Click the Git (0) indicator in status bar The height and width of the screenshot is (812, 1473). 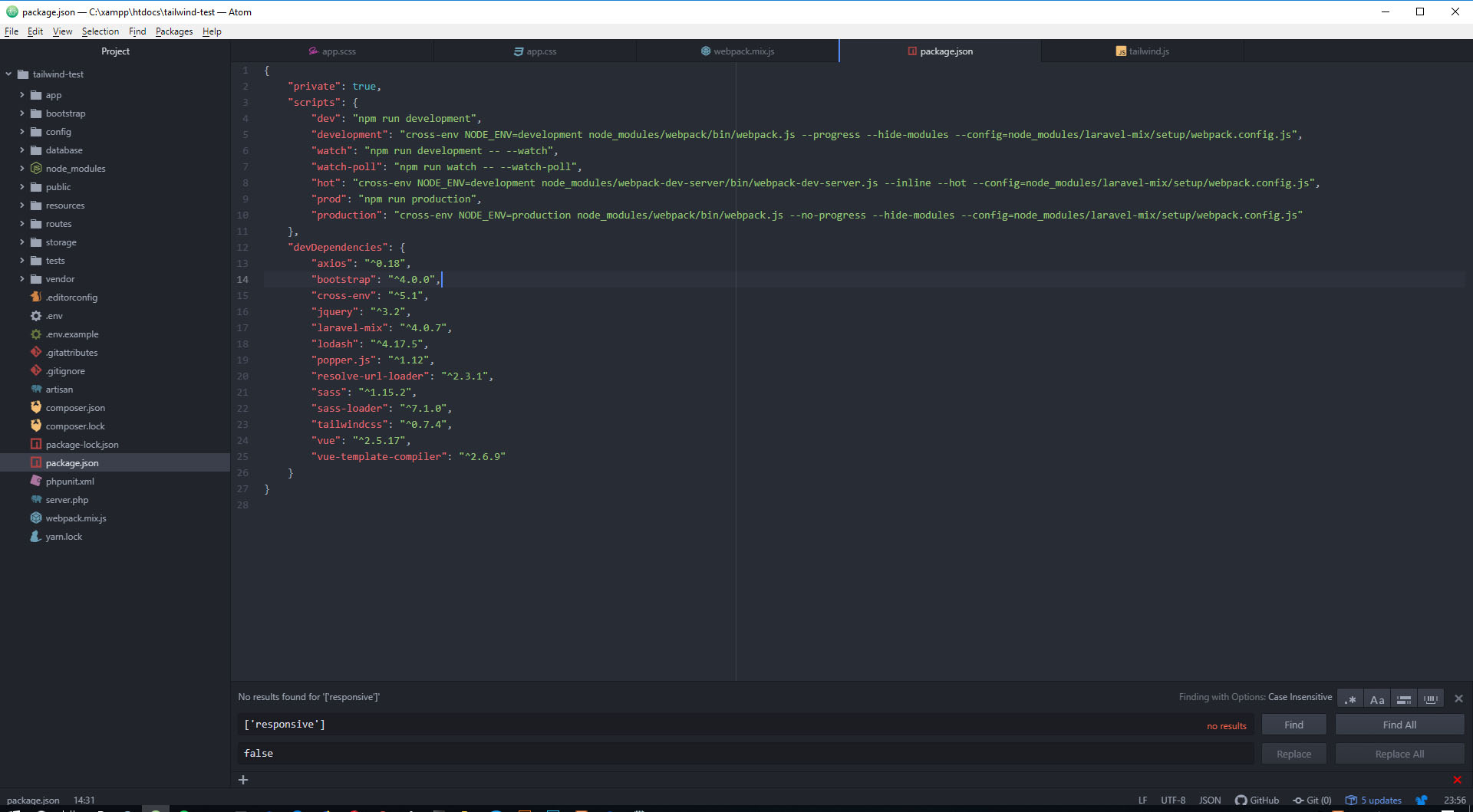[x=1313, y=800]
